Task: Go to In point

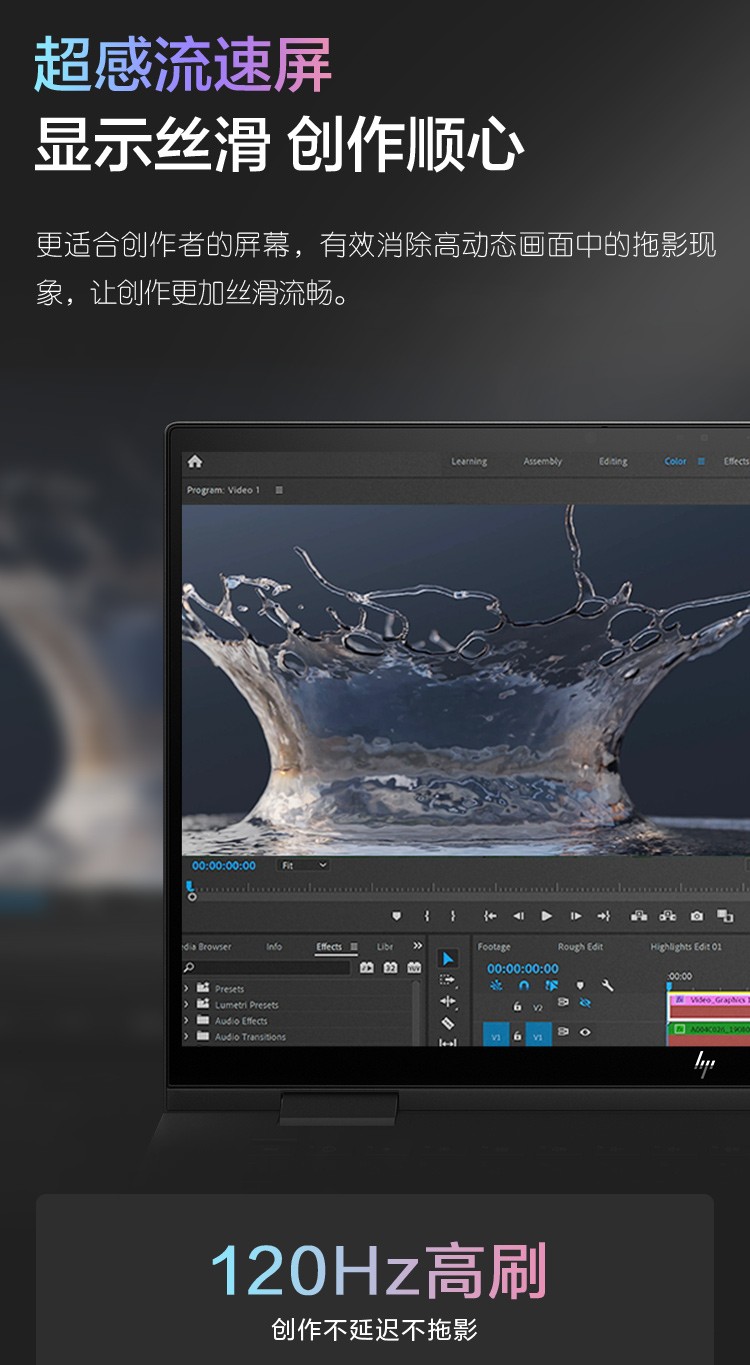Action: (x=490, y=915)
